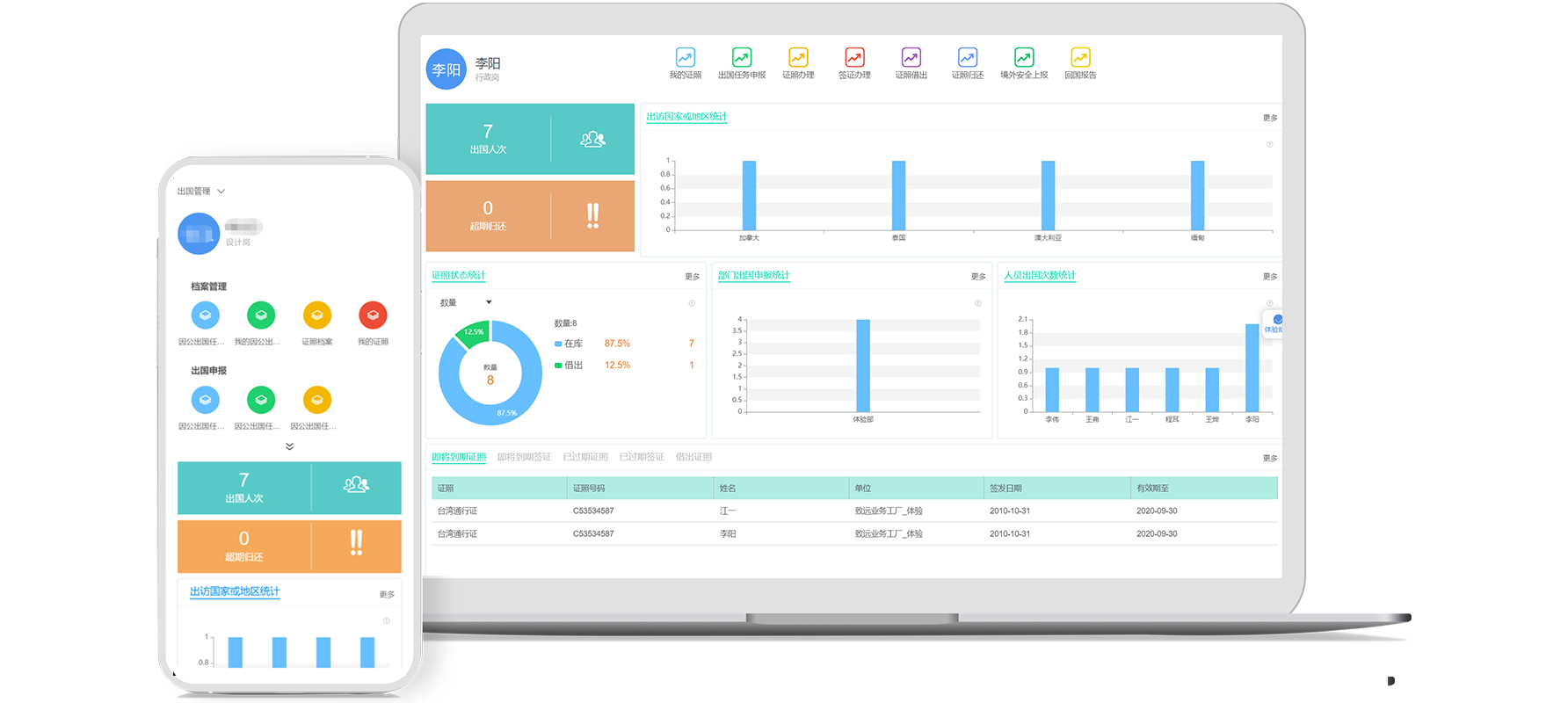Open the 境外安全上报 shortcut icon
Image resolution: width=1568 pixels, height=703 pixels.
(x=1024, y=58)
